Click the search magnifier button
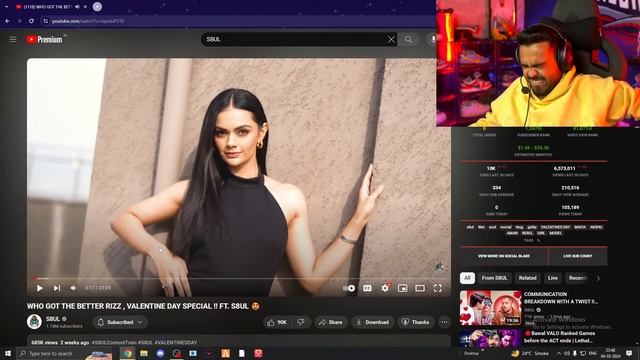Image resolution: width=640 pixels, height=360 pixels. pyautogui.click(x=408, y=39)
